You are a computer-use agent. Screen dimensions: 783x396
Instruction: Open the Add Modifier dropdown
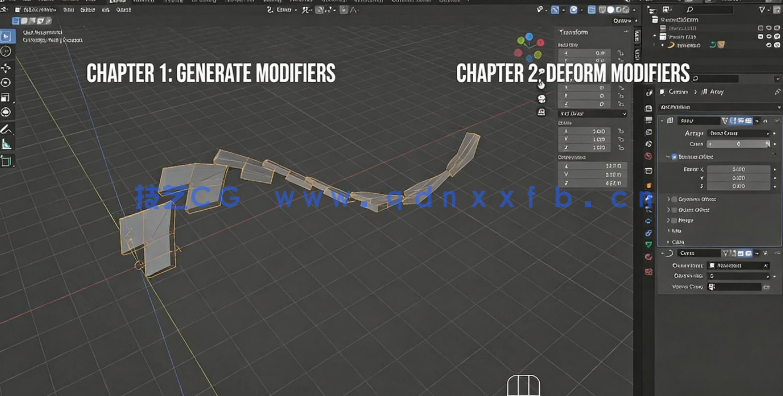pyautogui.click(x=720, y=107)
